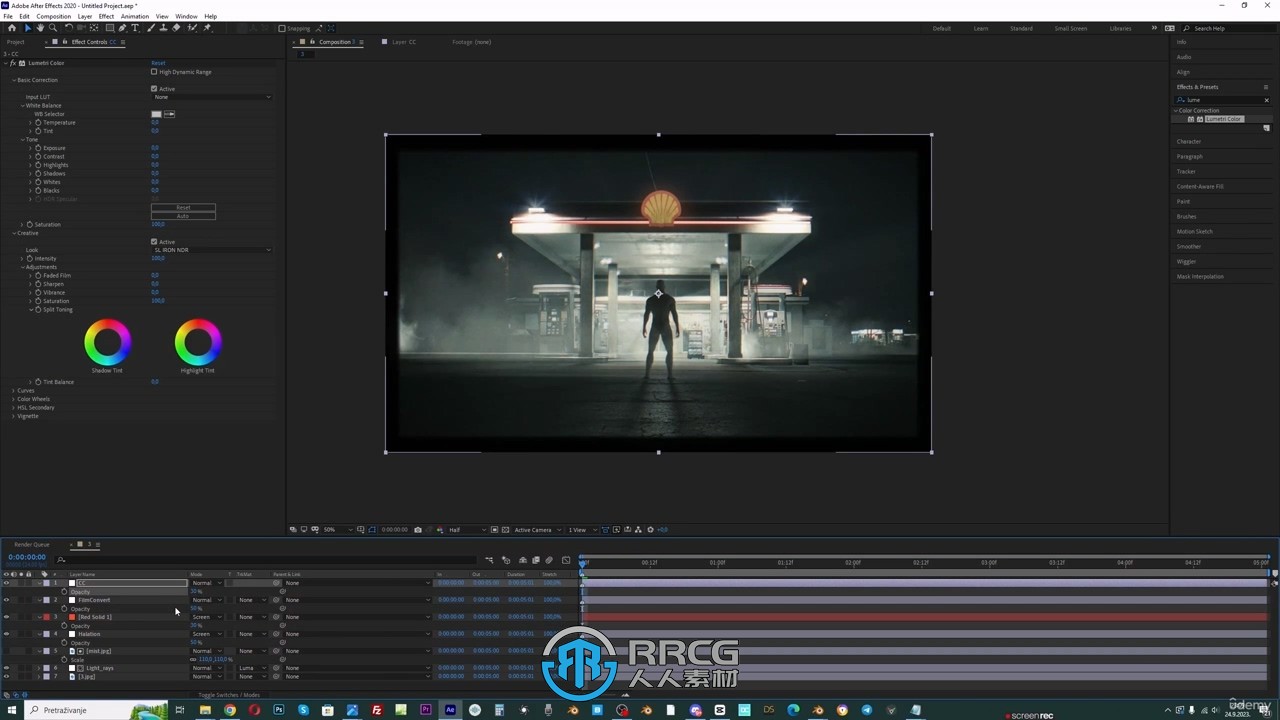Open the composition mini-flowchart icon in timeline

tap(489, 560)
